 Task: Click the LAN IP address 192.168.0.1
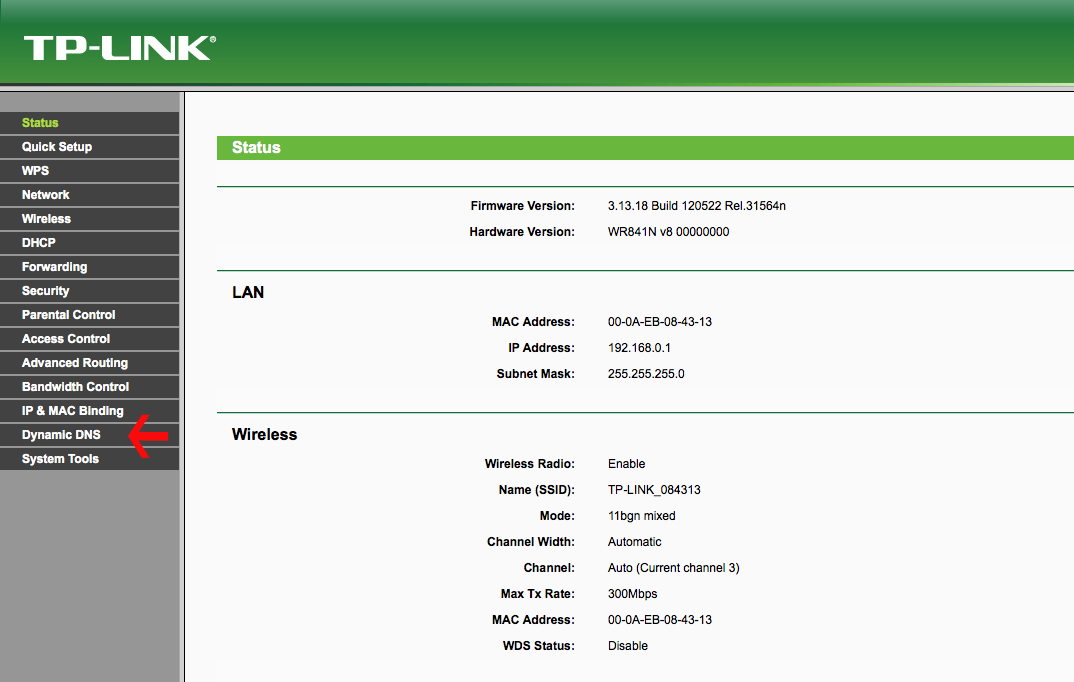[x=639, y=348]
